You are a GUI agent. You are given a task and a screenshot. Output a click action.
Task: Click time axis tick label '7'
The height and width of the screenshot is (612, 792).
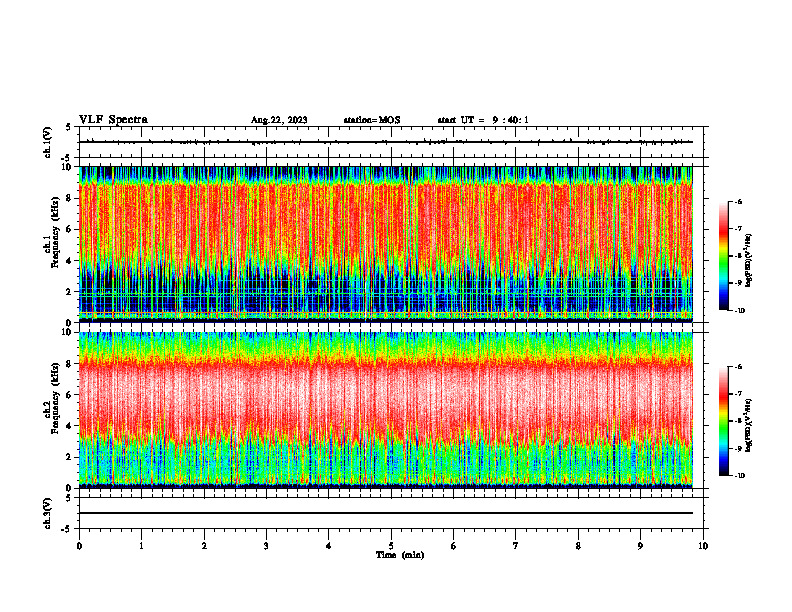coord(516,546)
